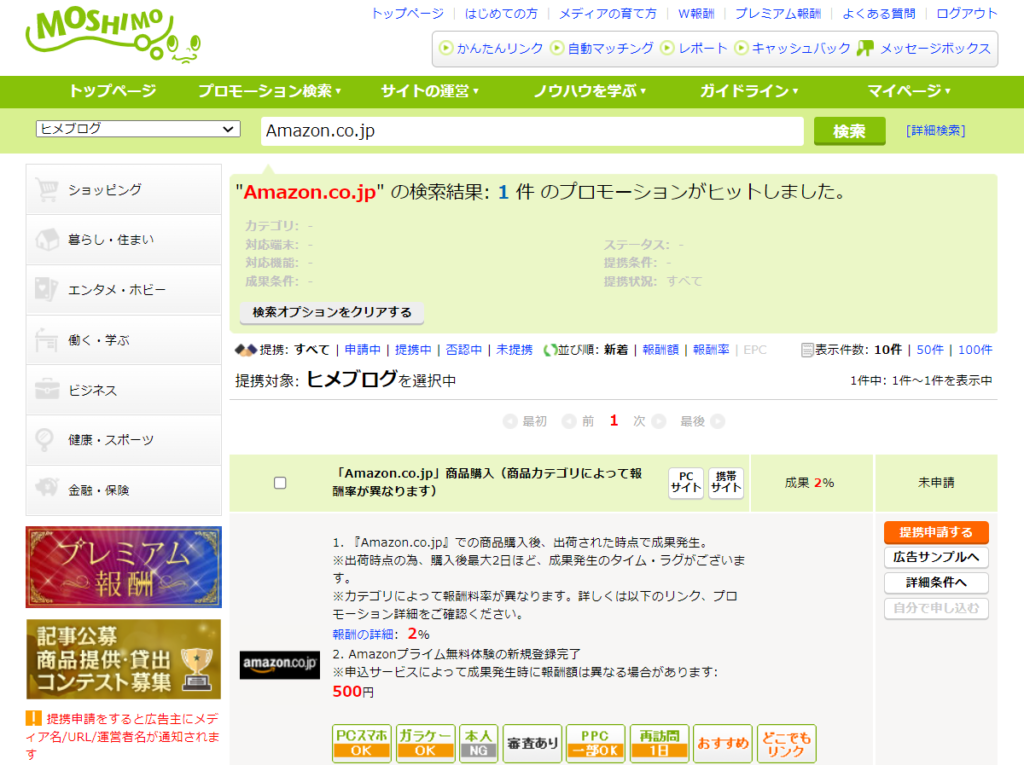Click the 再訪問 1日 badge
Viewport: 1024px width, 765px height.
[659, 743]
